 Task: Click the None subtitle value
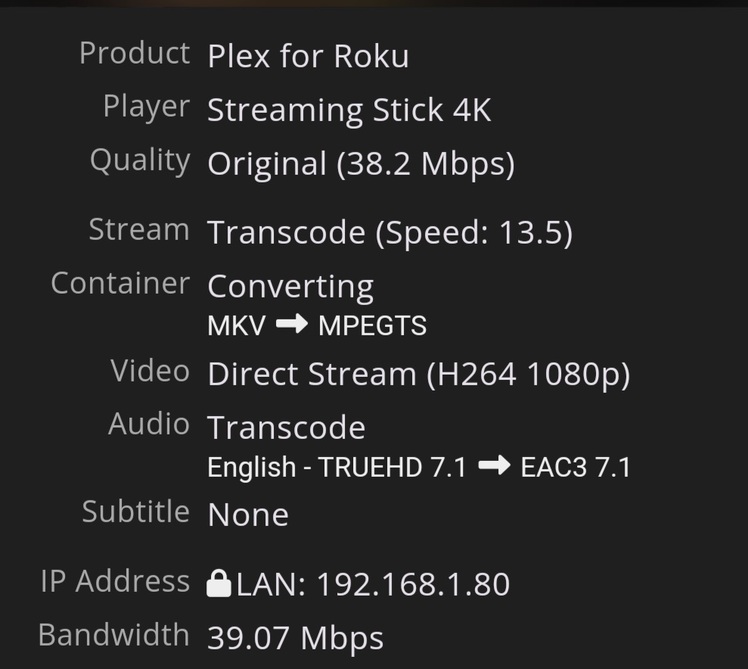point(248,515)
